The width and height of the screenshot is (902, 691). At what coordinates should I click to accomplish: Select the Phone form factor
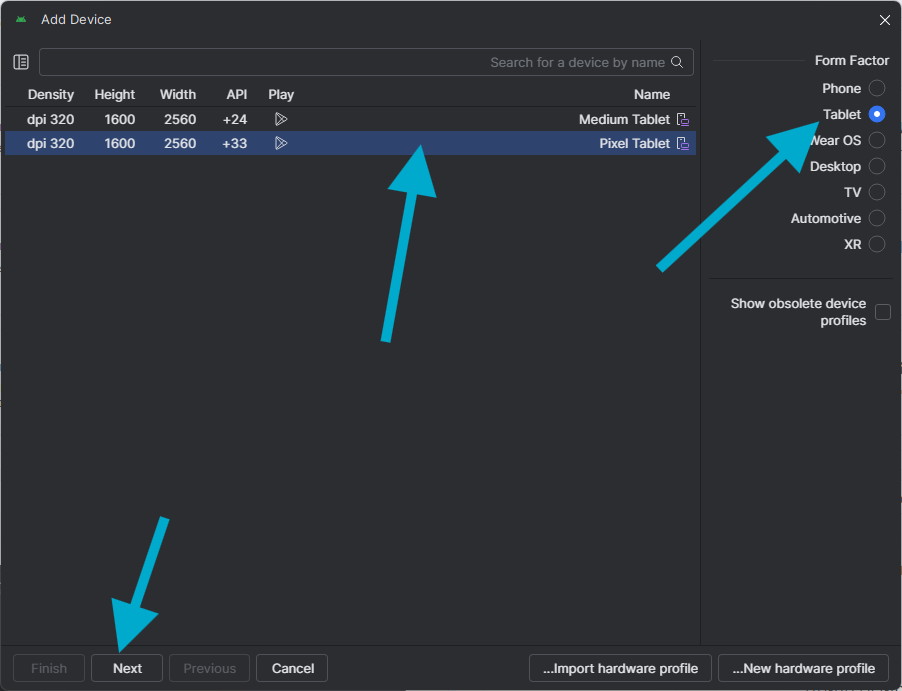[x=877, y=88]
